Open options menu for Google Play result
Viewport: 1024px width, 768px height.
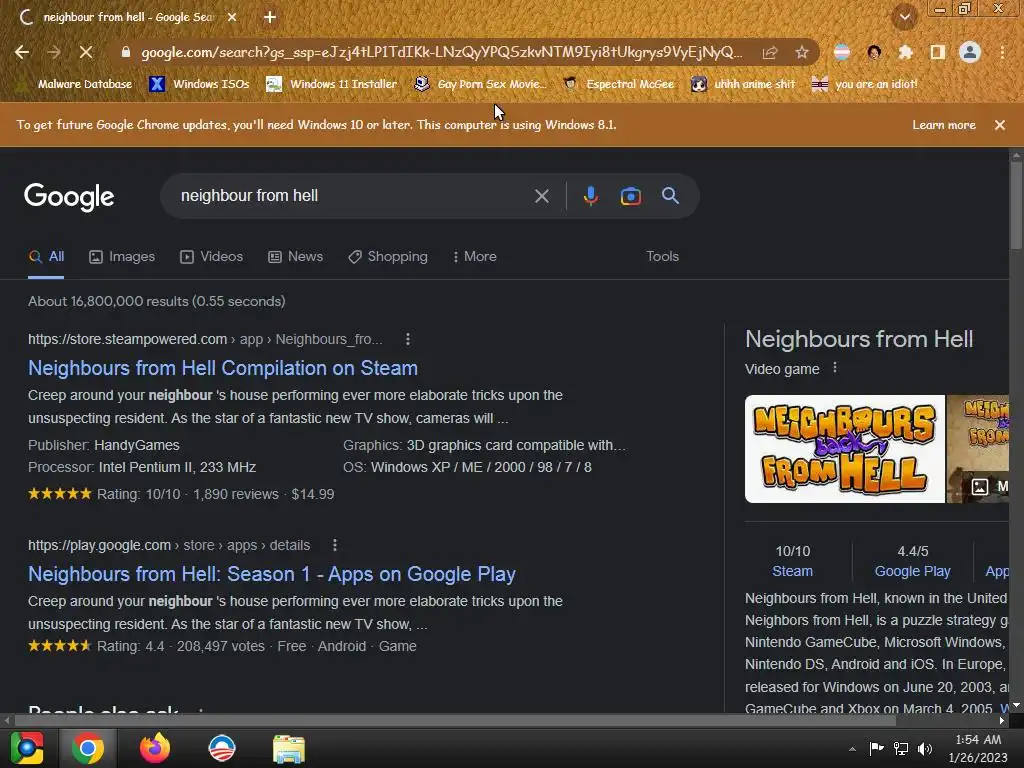click(334, 545)
